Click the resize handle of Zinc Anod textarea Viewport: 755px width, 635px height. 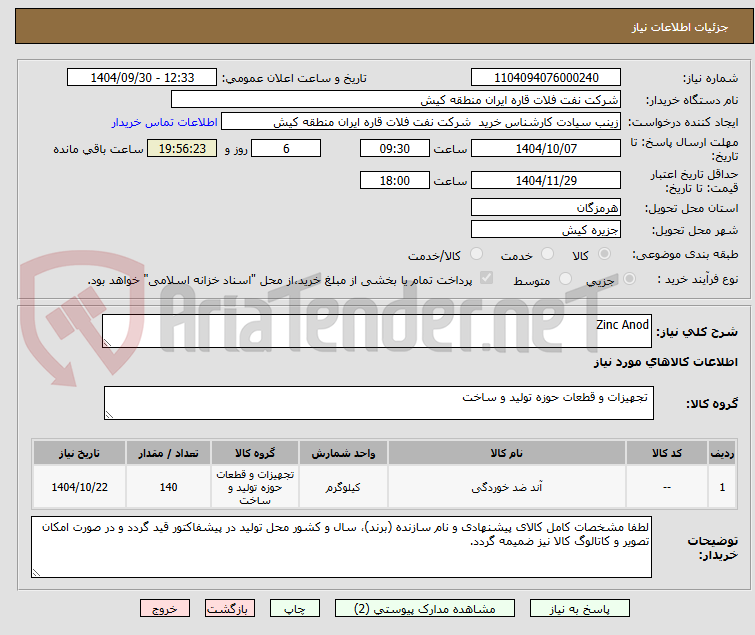107,342
